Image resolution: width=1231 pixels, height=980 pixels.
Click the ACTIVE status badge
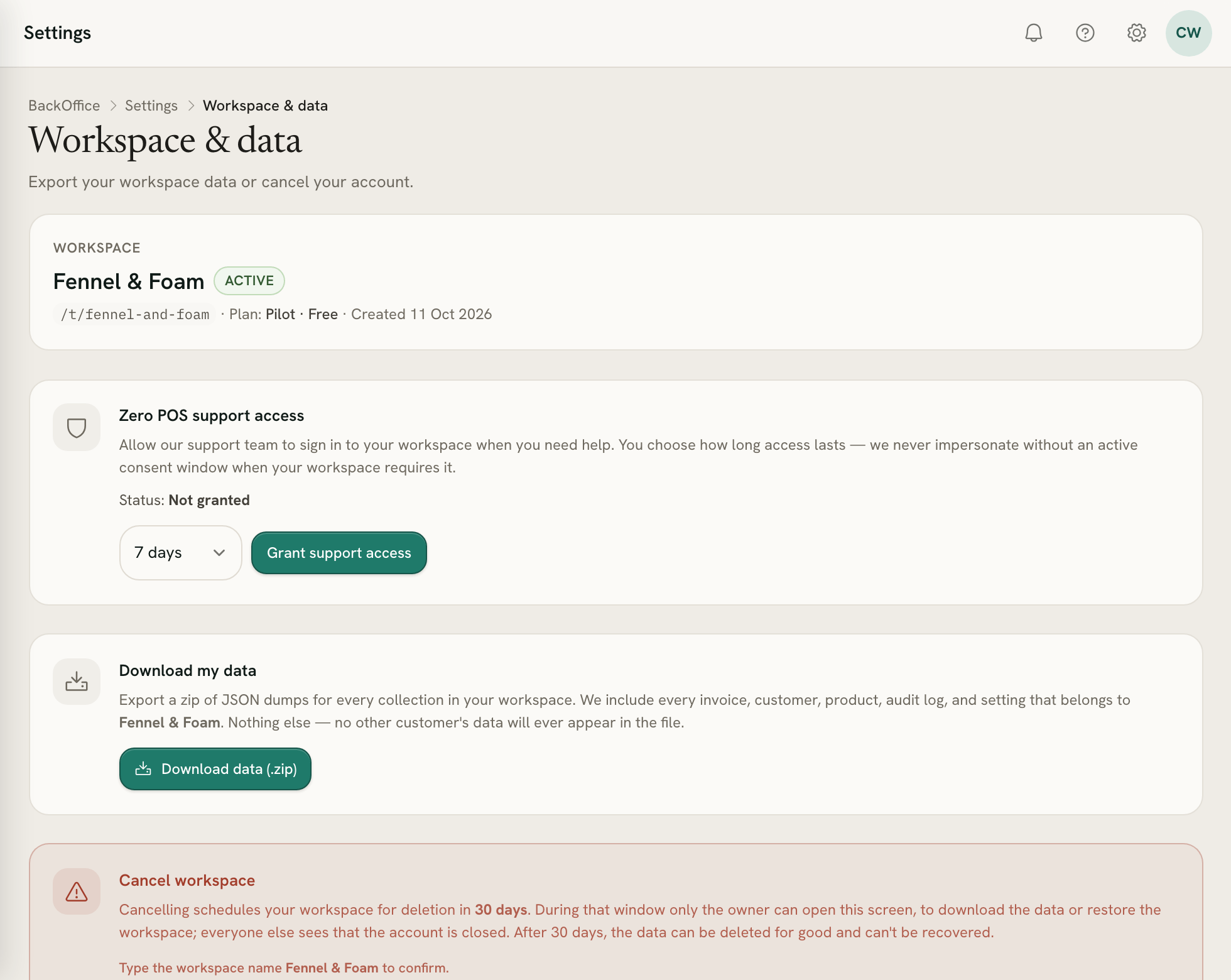pyautogui.click(x=249, y=281)
